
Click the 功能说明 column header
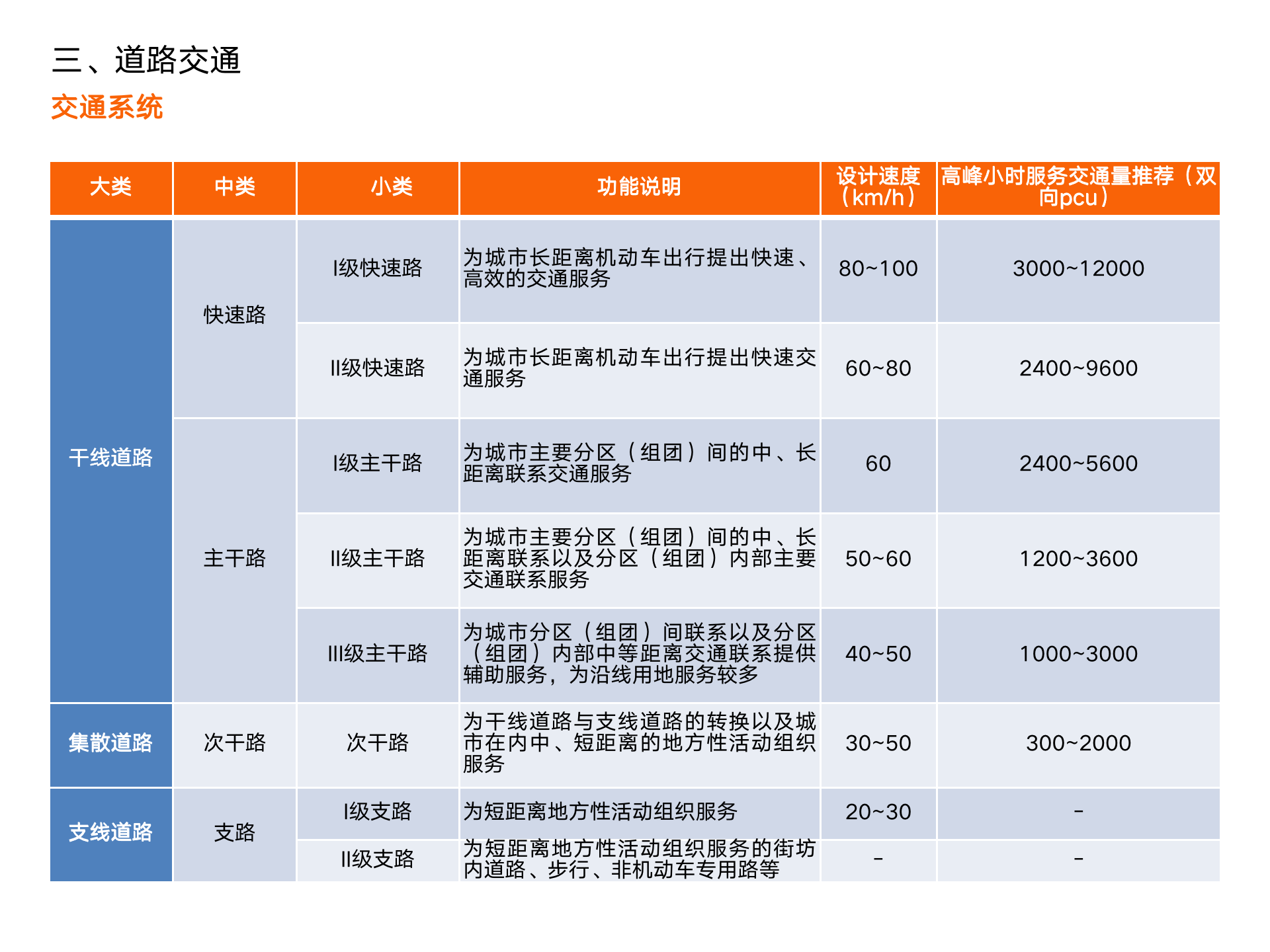[x=639, y=187]
